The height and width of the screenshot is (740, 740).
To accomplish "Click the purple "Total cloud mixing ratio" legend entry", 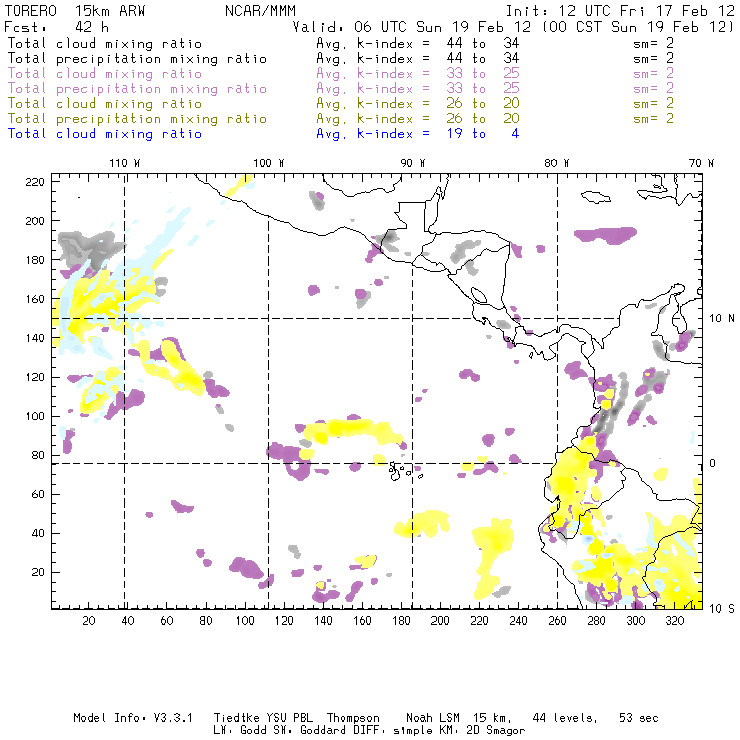I will (x=105, y=74).
